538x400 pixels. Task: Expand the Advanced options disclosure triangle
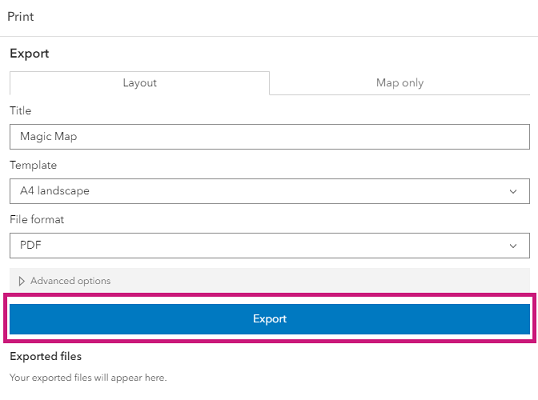point(21,281)
